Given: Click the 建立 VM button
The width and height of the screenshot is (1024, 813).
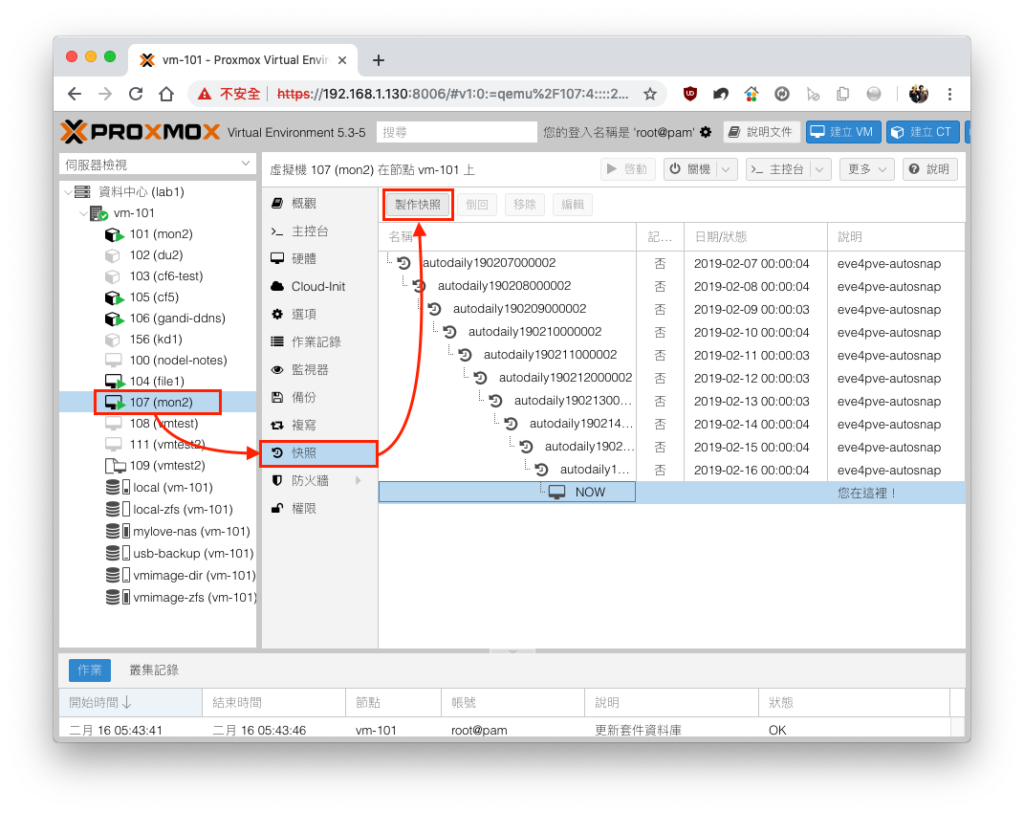Looking at the screenshot, I should (843, 132).
